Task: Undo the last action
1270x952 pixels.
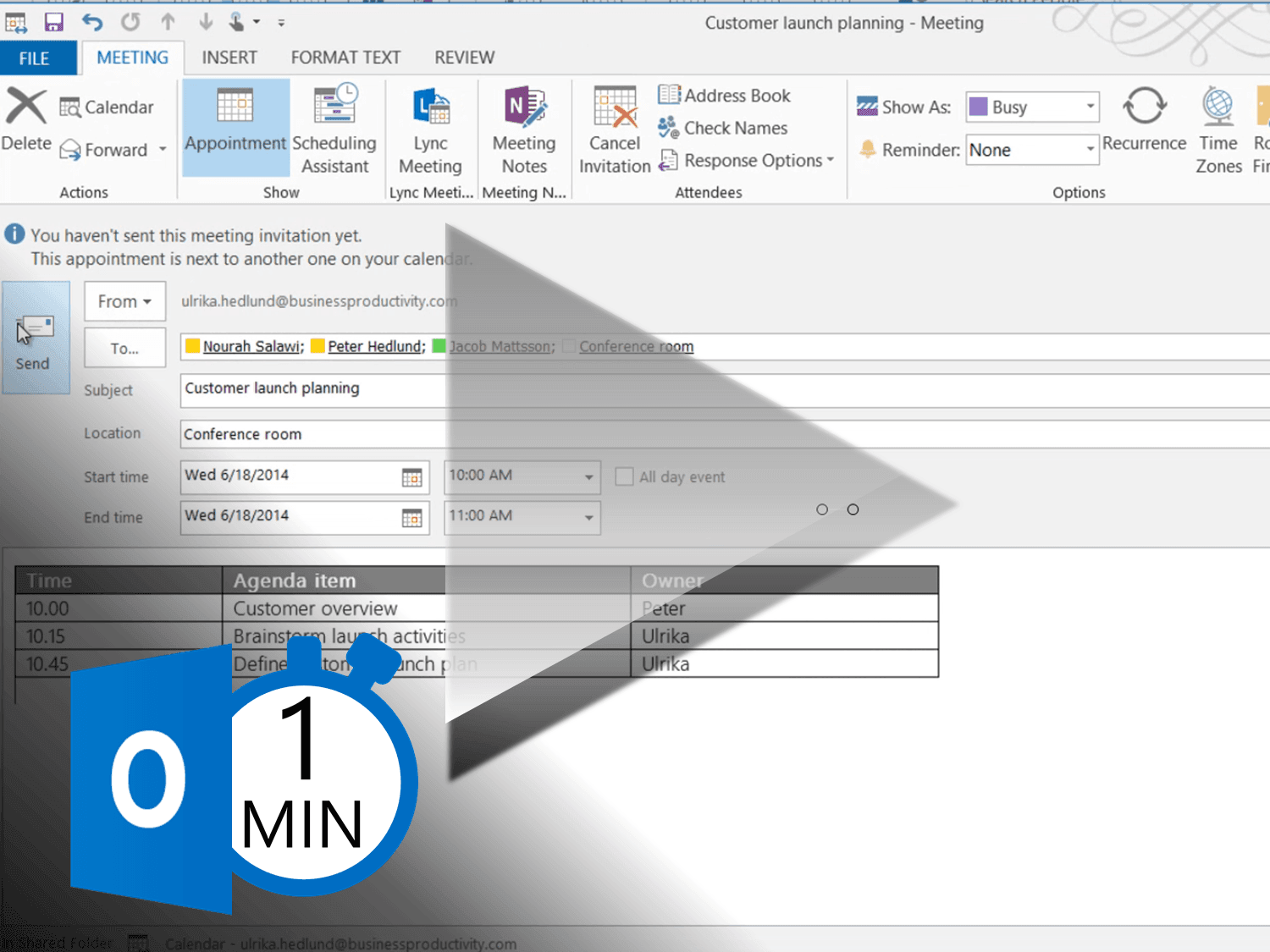Action: (92, 22)
